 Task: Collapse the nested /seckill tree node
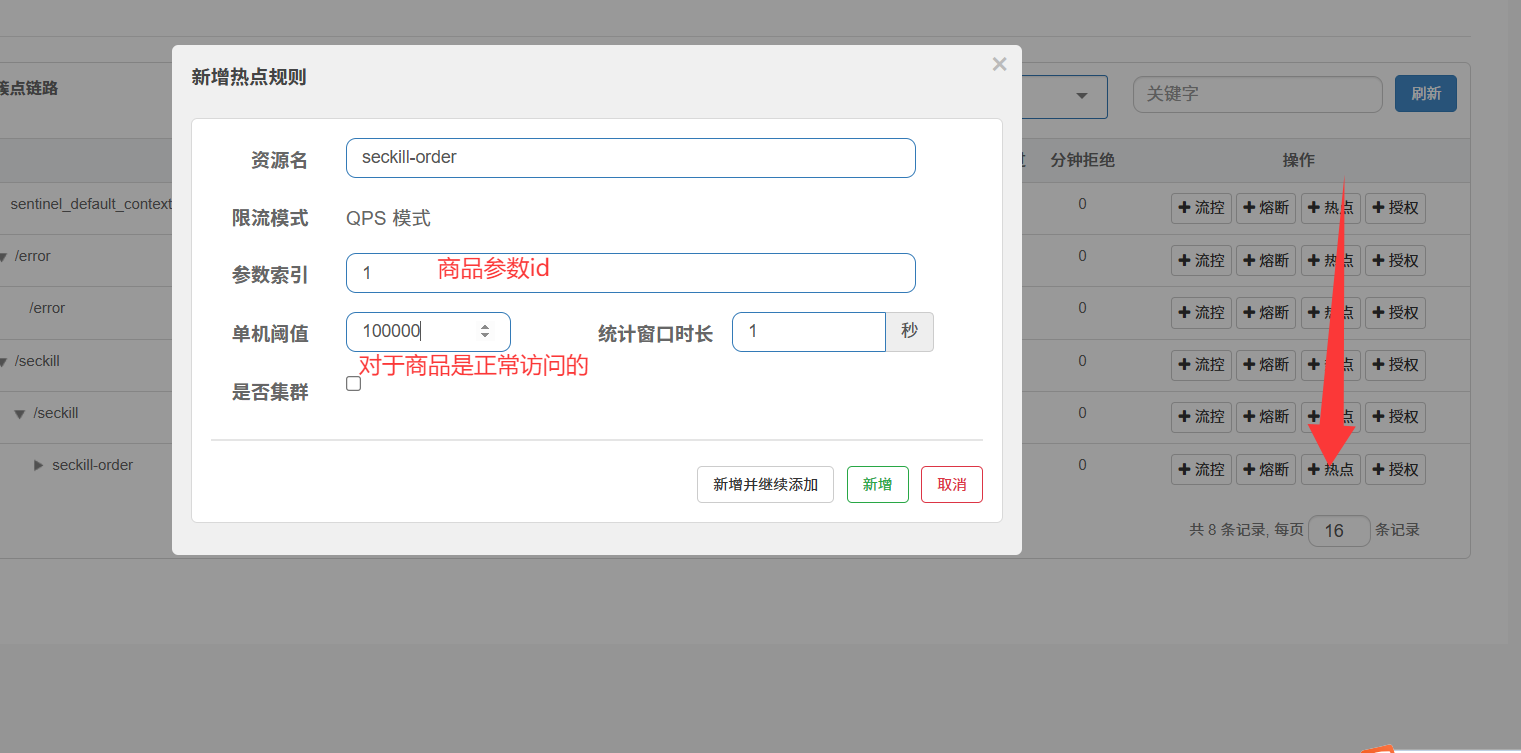pyautogui.click(x=19, y=414)
